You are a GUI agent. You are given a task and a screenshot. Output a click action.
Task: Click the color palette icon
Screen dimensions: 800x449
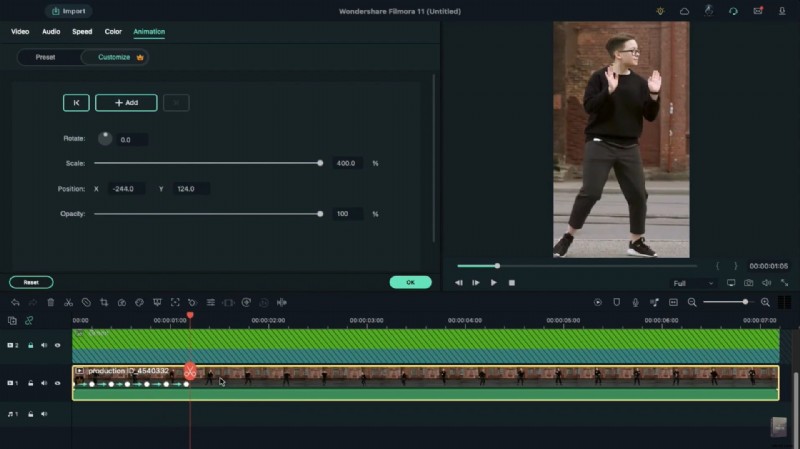[139, 303]
